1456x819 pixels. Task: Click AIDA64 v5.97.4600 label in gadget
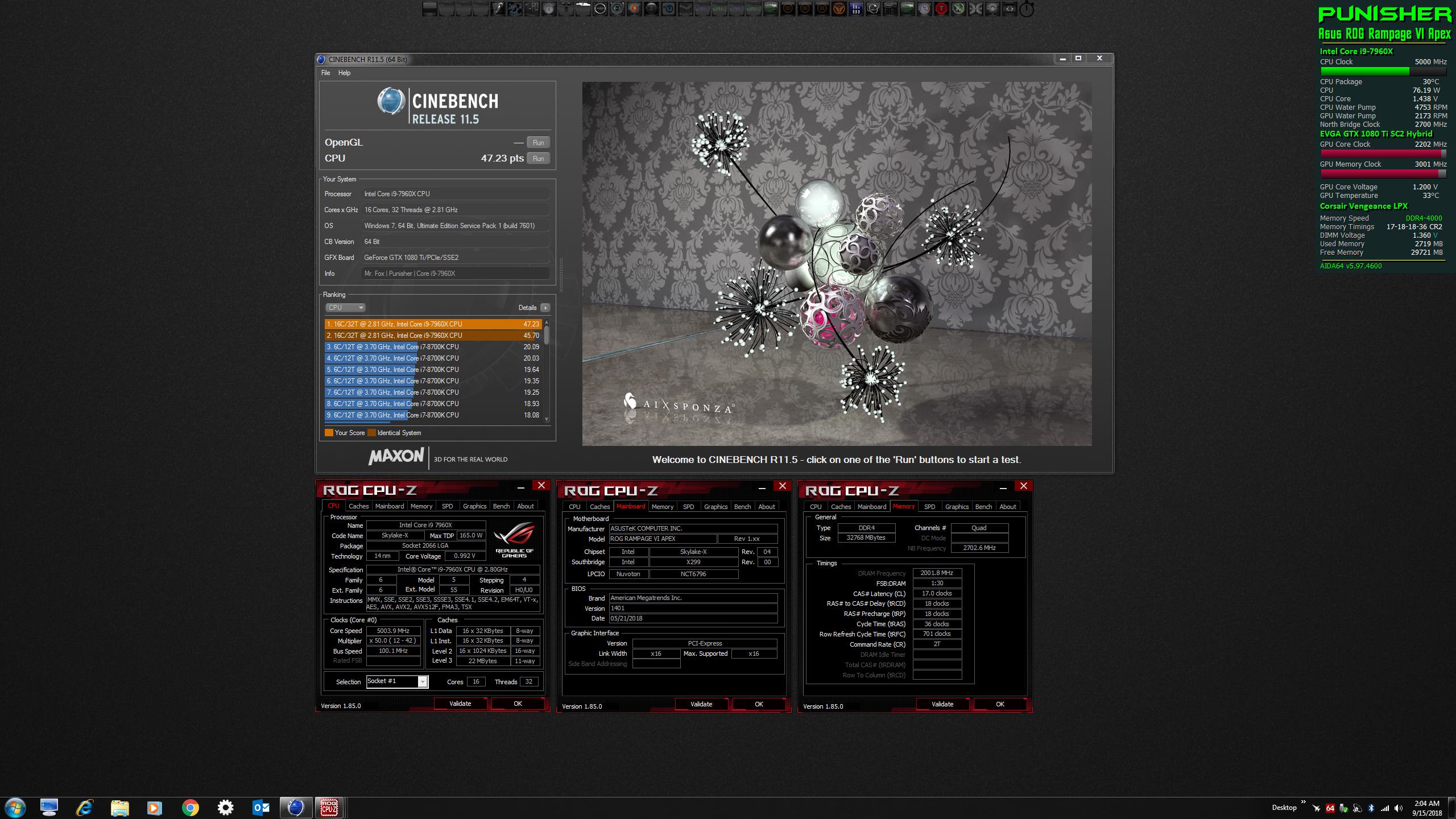tap(1351, 266)
